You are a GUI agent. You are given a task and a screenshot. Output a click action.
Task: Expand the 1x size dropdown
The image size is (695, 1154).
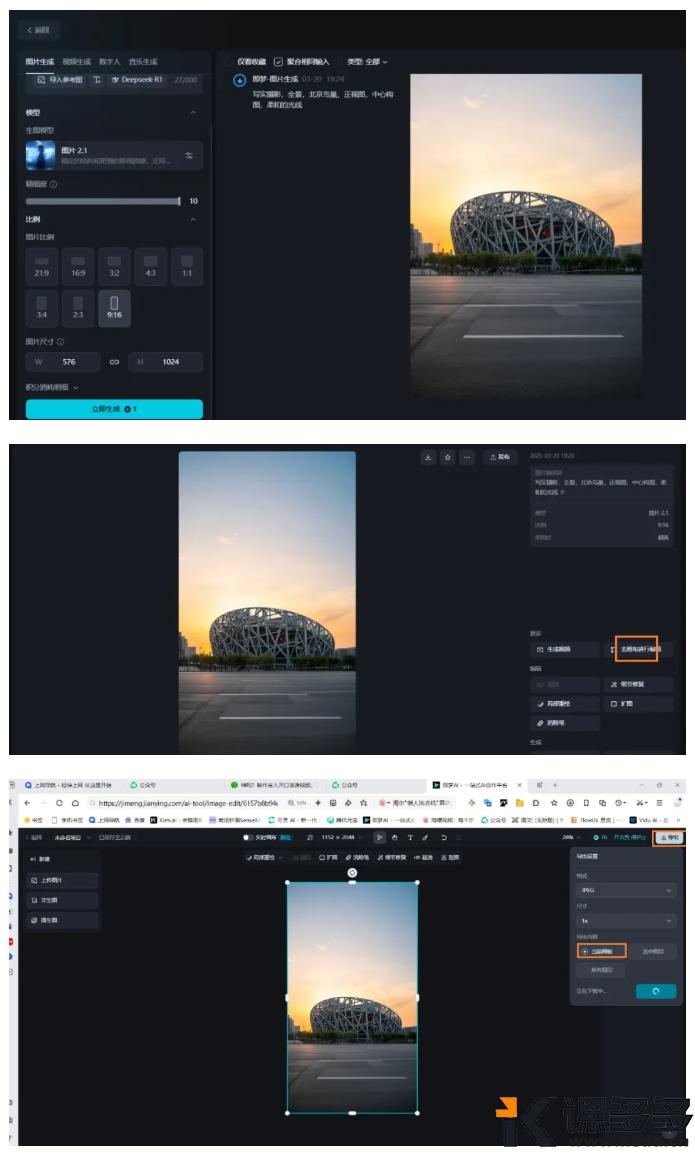tap(626, 920)
